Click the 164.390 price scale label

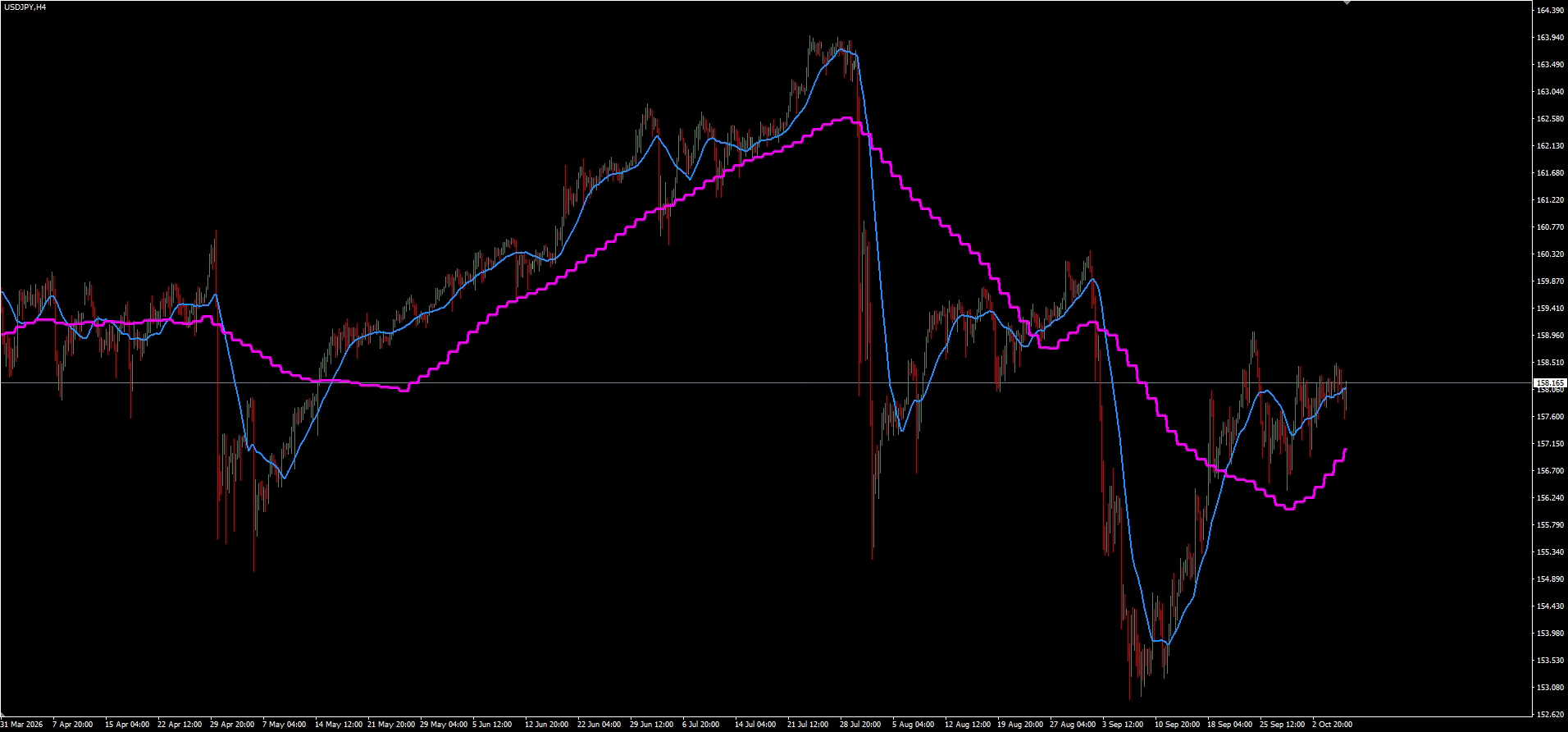(x=1549, y=10)
